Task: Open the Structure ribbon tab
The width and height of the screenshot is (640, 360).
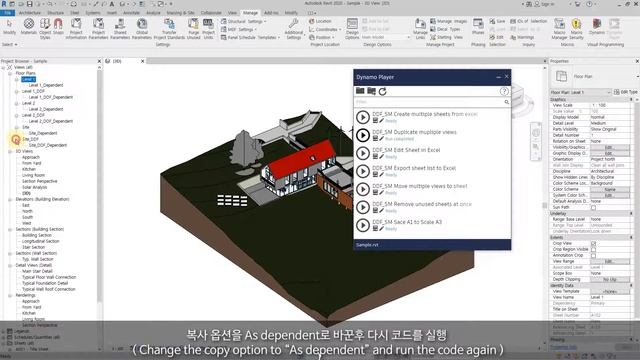Action: 56,13
